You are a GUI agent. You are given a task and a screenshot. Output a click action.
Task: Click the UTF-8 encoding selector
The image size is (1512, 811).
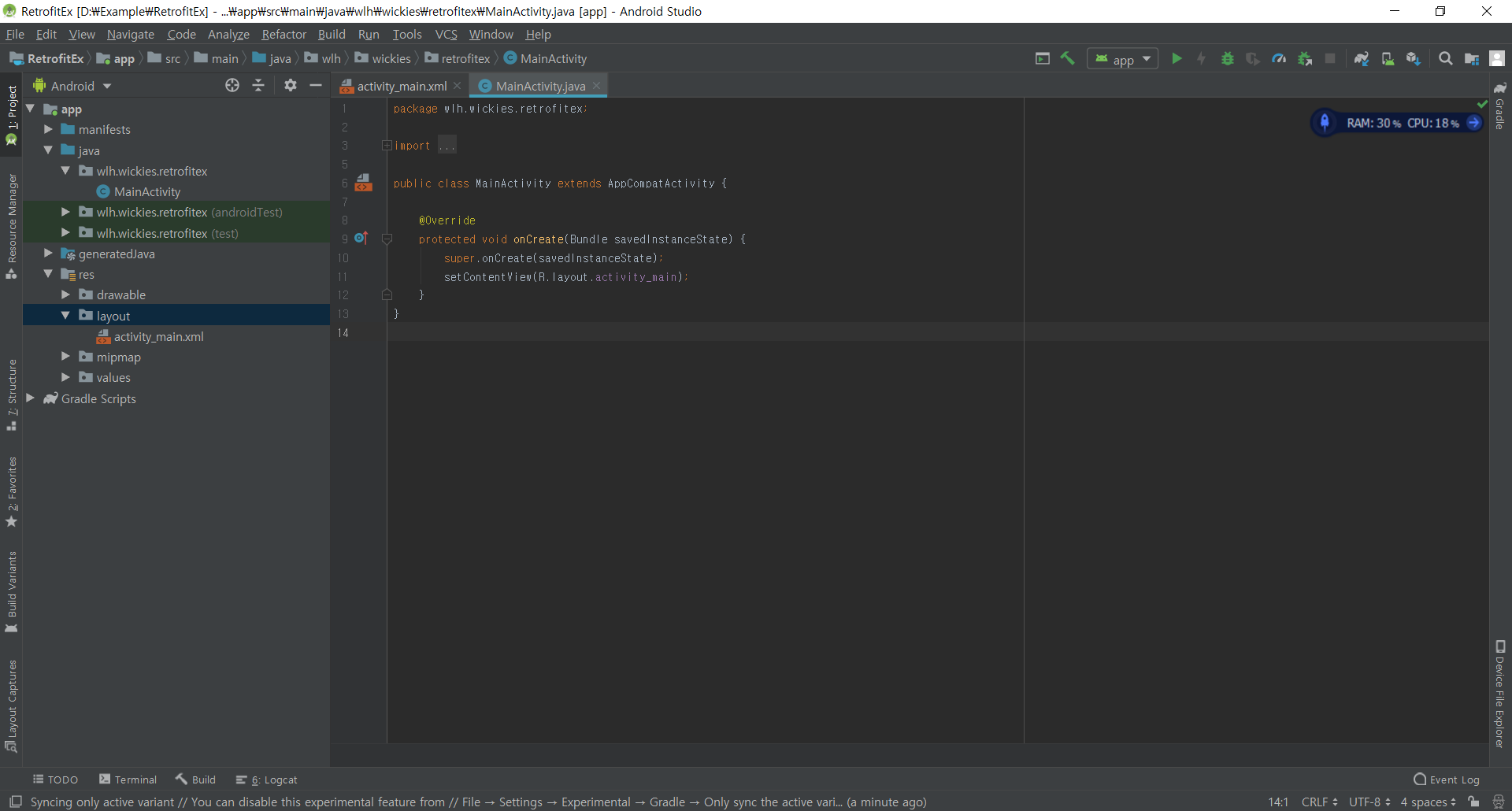[x=1369, y=802]
